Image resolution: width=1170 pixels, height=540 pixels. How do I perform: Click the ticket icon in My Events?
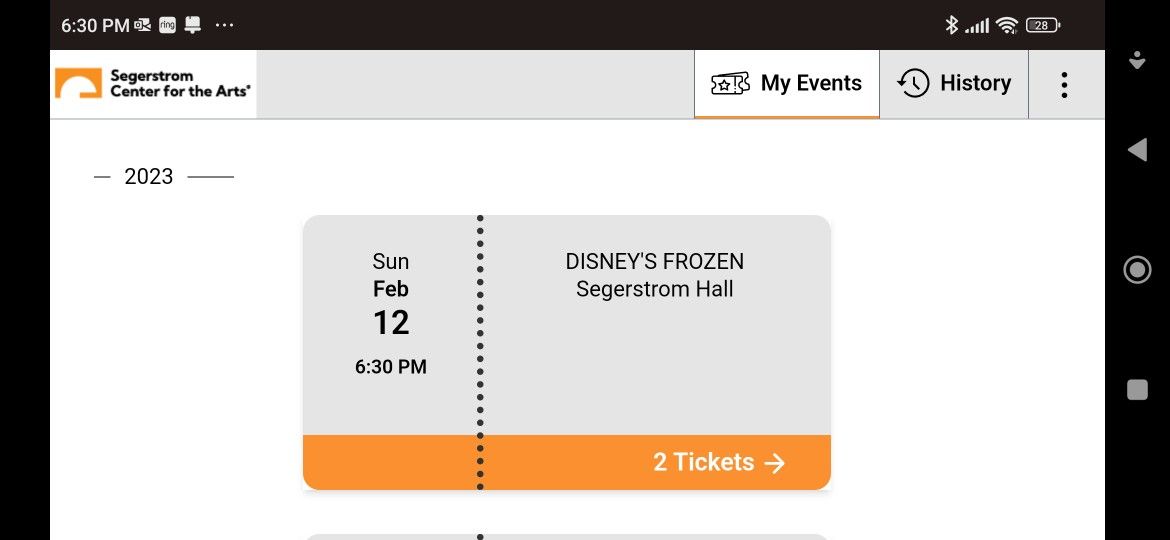point(730,84)
